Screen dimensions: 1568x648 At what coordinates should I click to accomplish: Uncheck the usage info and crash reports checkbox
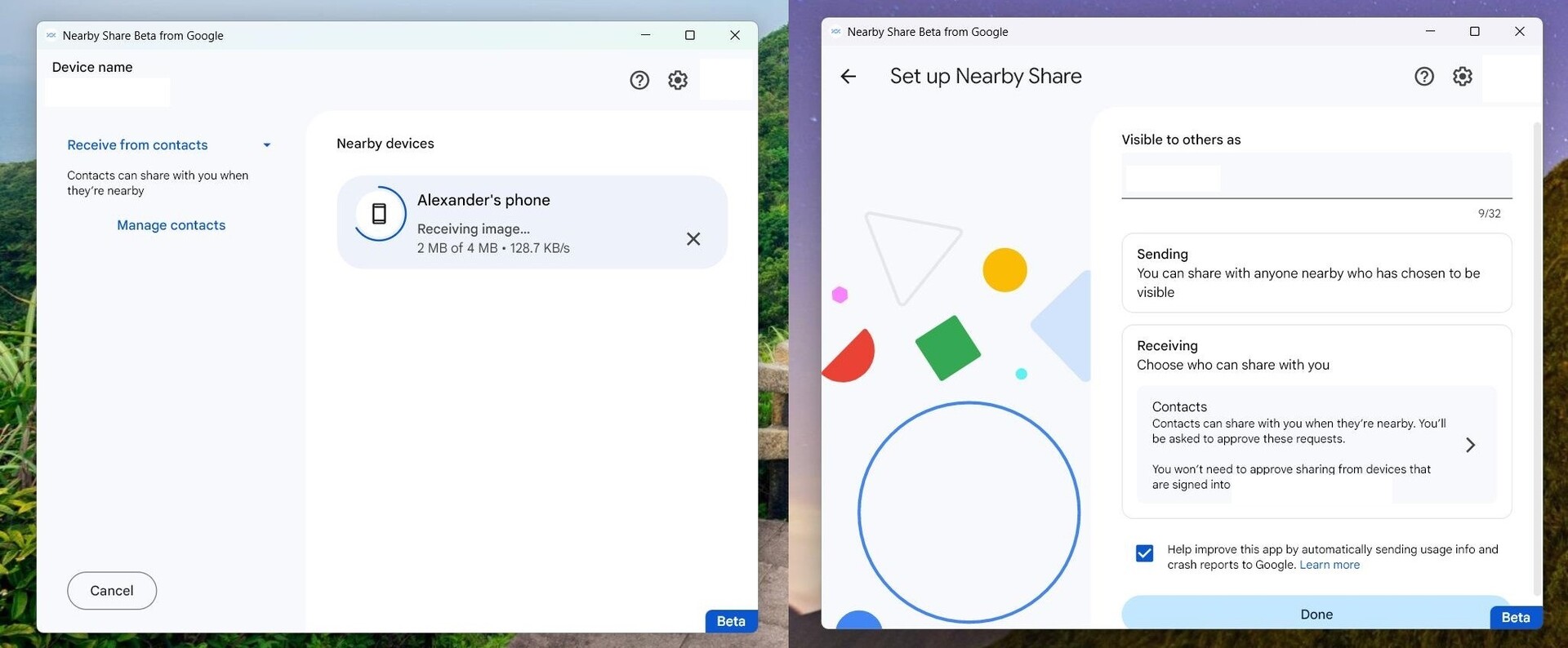coord(1145,553)
